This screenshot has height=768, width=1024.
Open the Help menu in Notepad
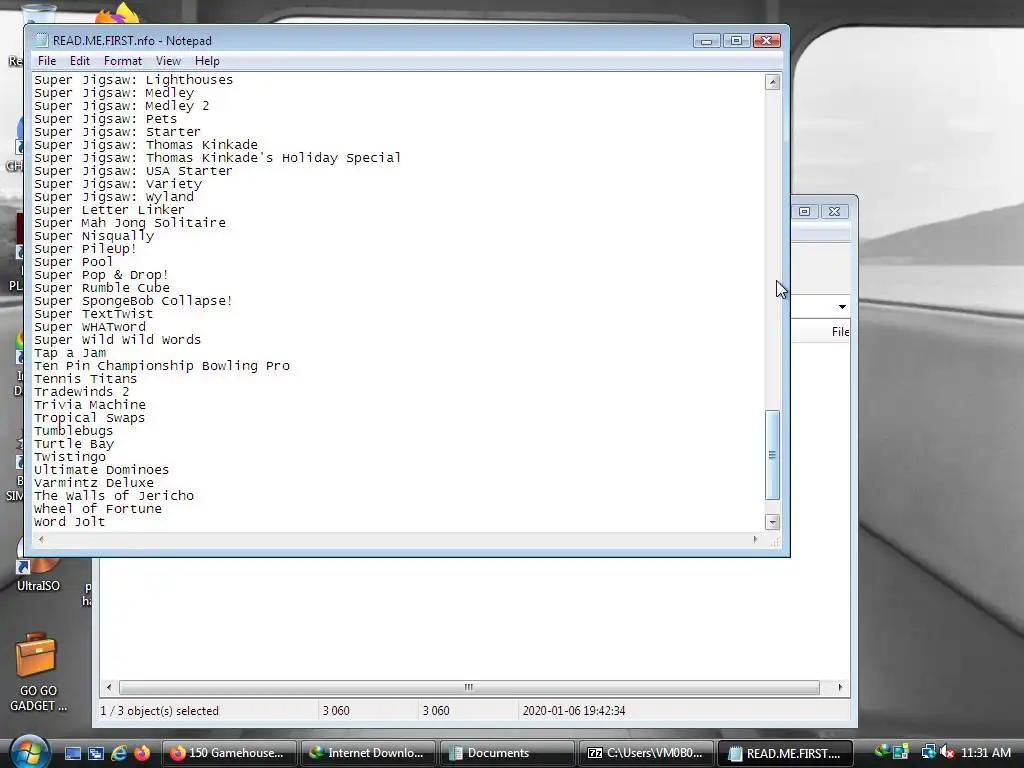pyautogui.click(x=207, y=61)
